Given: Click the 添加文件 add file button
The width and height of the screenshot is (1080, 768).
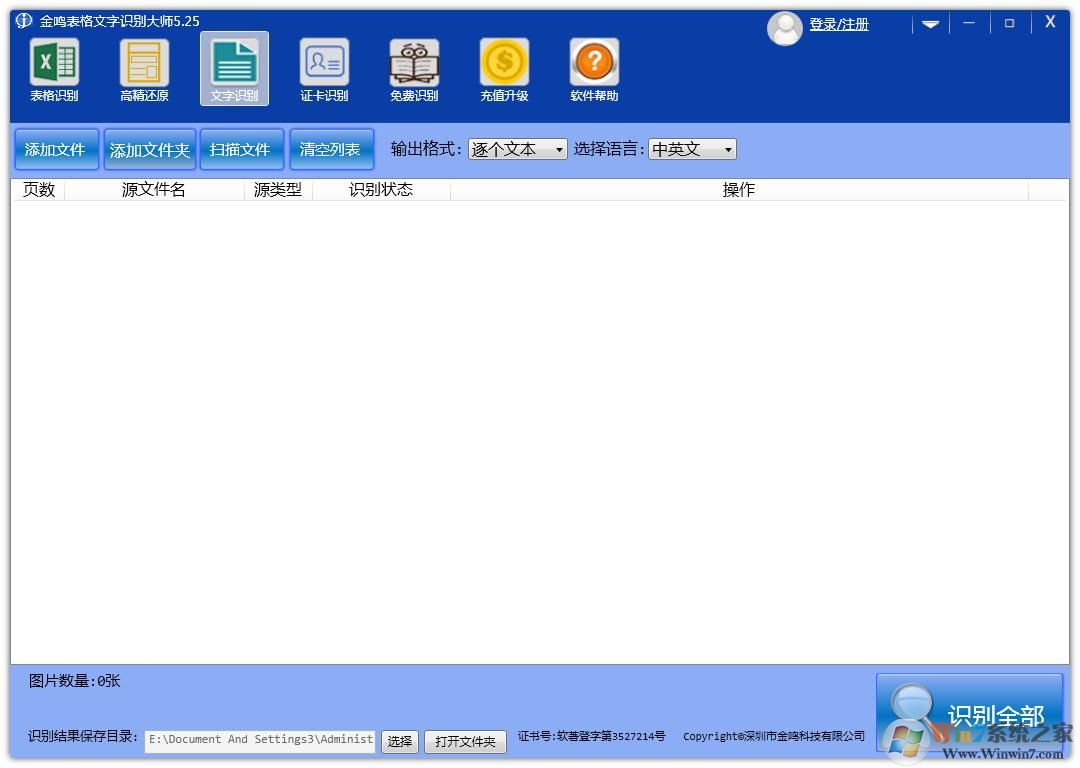Looking at the screenshot, I should tap(56, 148).
